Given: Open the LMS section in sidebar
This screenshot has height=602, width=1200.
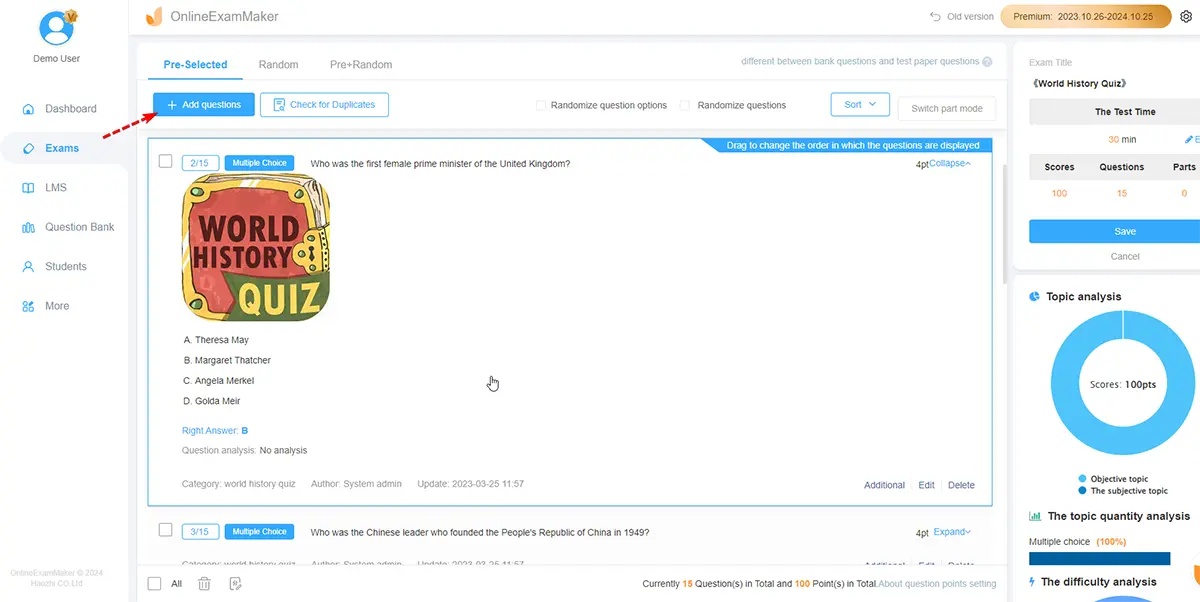Looking at the screenshot, I should point(55,188).
